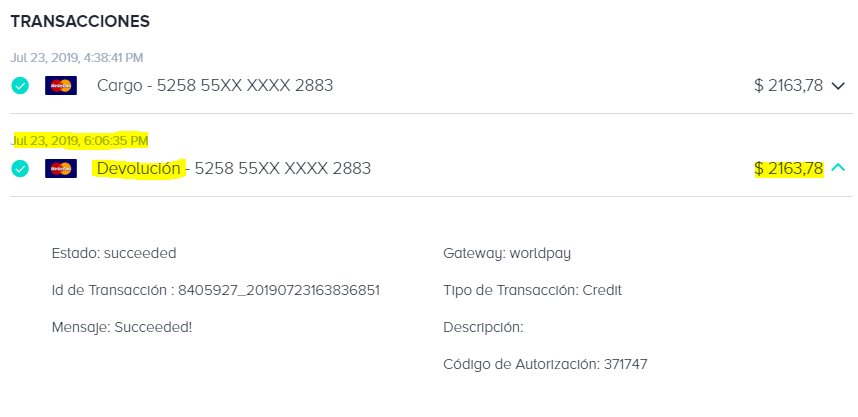Click the Mensaje: Succeeded! text
Viewport: 858px width, 417px height.
click(121, 327)
